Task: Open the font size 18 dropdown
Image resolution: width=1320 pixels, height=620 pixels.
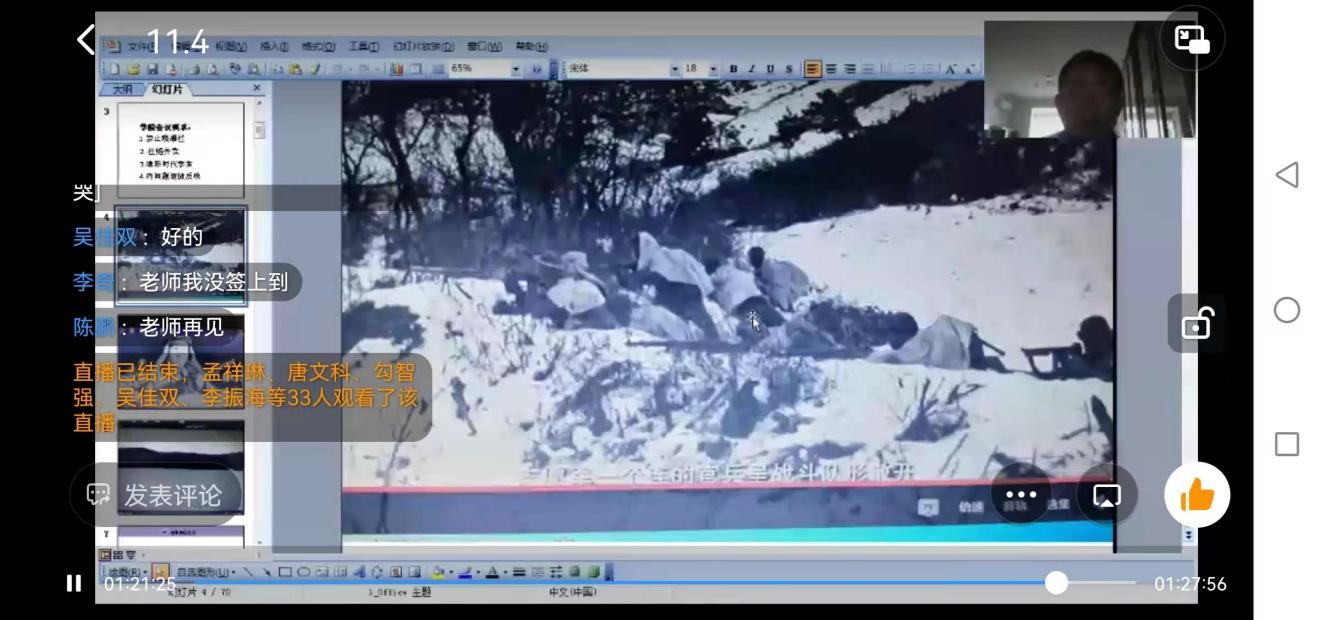Action: (713, 69)
